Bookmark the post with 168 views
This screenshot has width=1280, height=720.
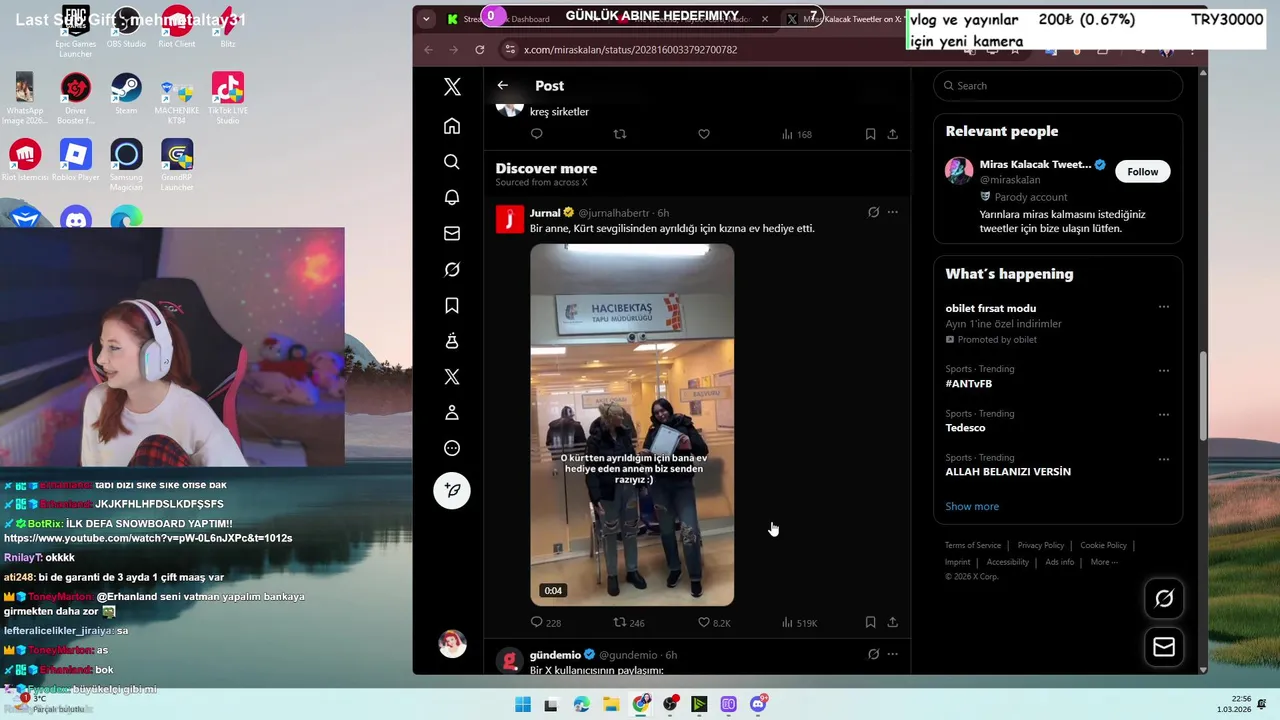[x=870, y=134]
